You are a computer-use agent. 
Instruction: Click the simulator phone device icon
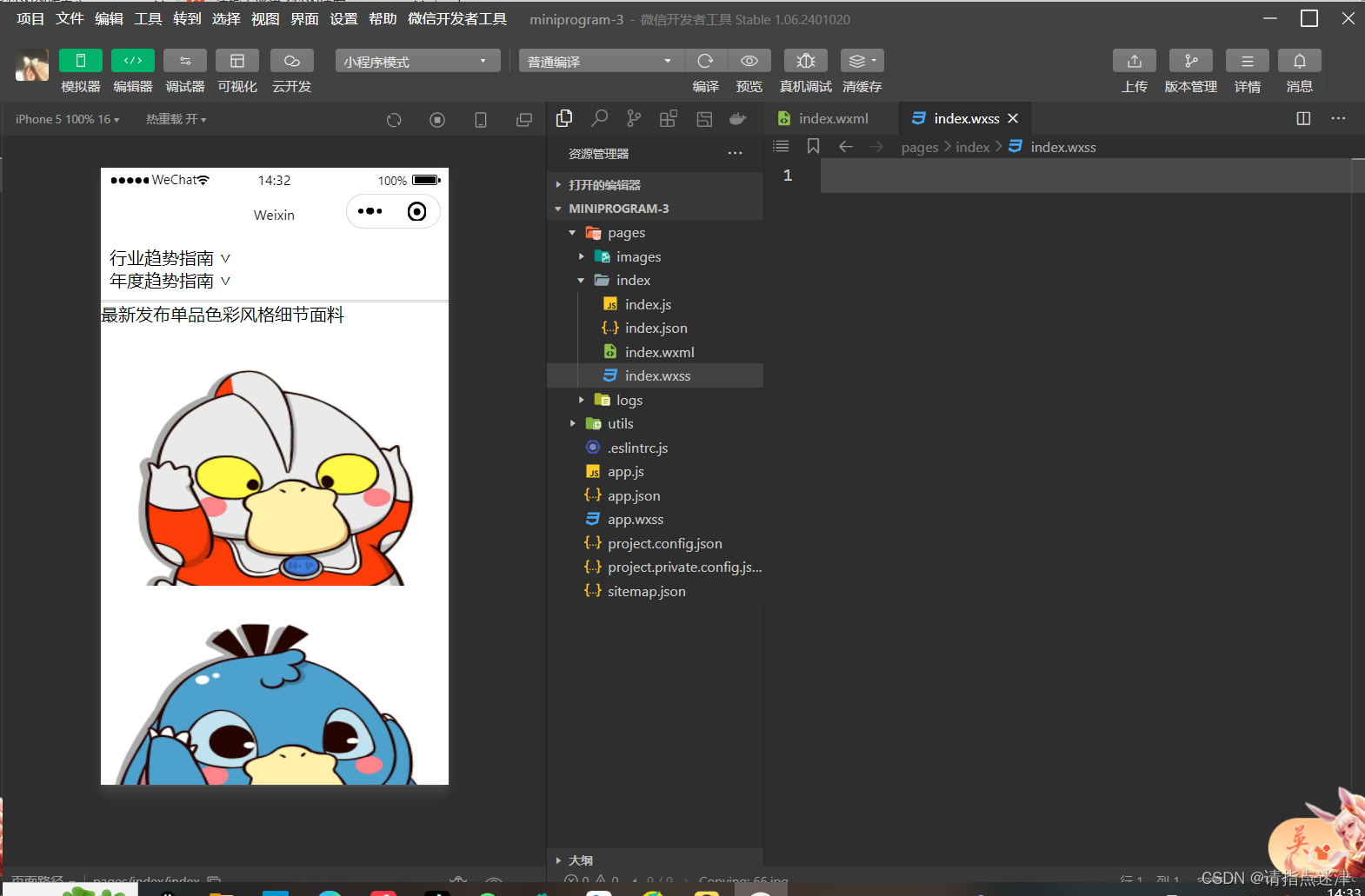(481, 120)
